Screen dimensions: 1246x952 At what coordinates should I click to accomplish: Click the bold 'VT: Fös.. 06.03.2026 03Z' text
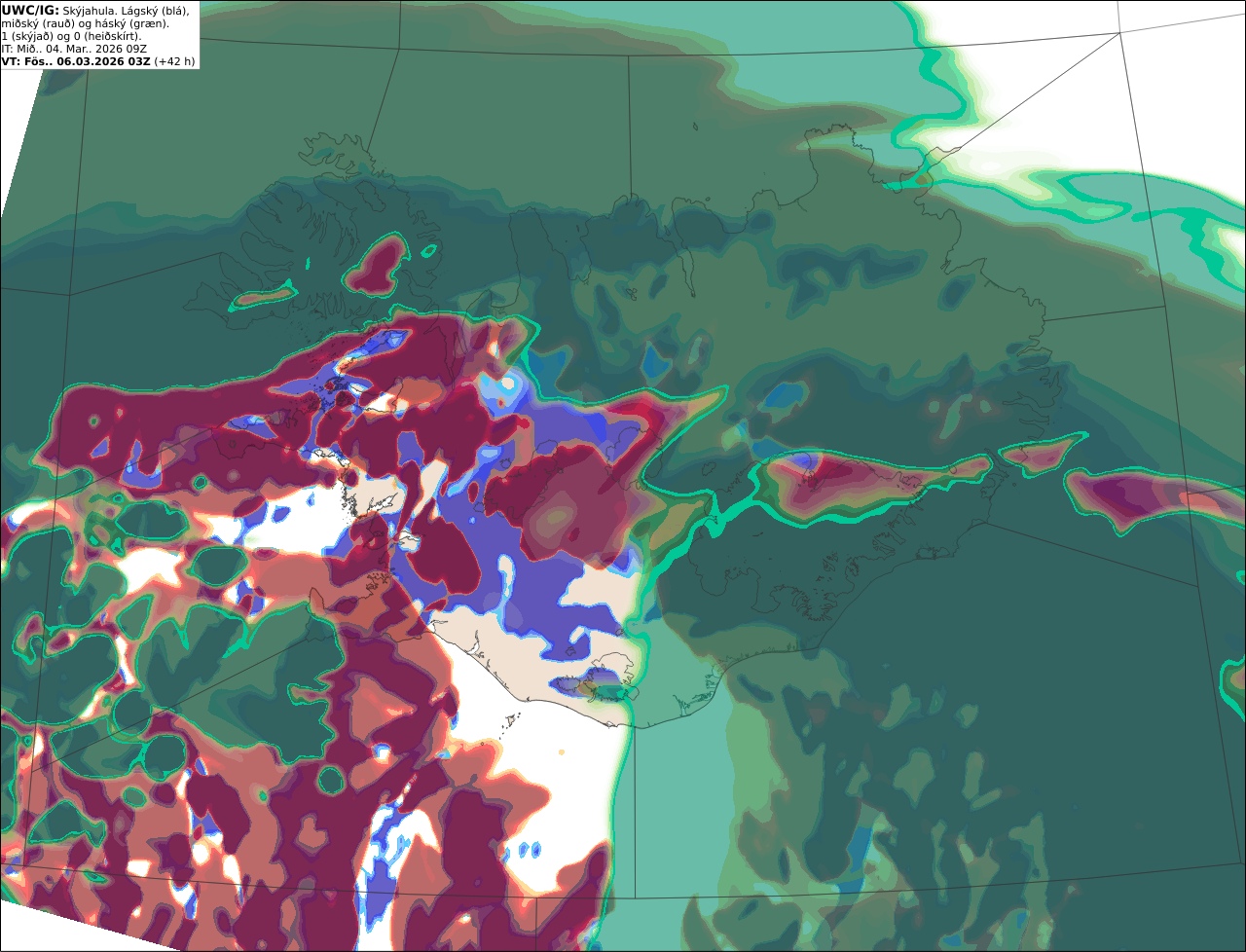(76, 61)
